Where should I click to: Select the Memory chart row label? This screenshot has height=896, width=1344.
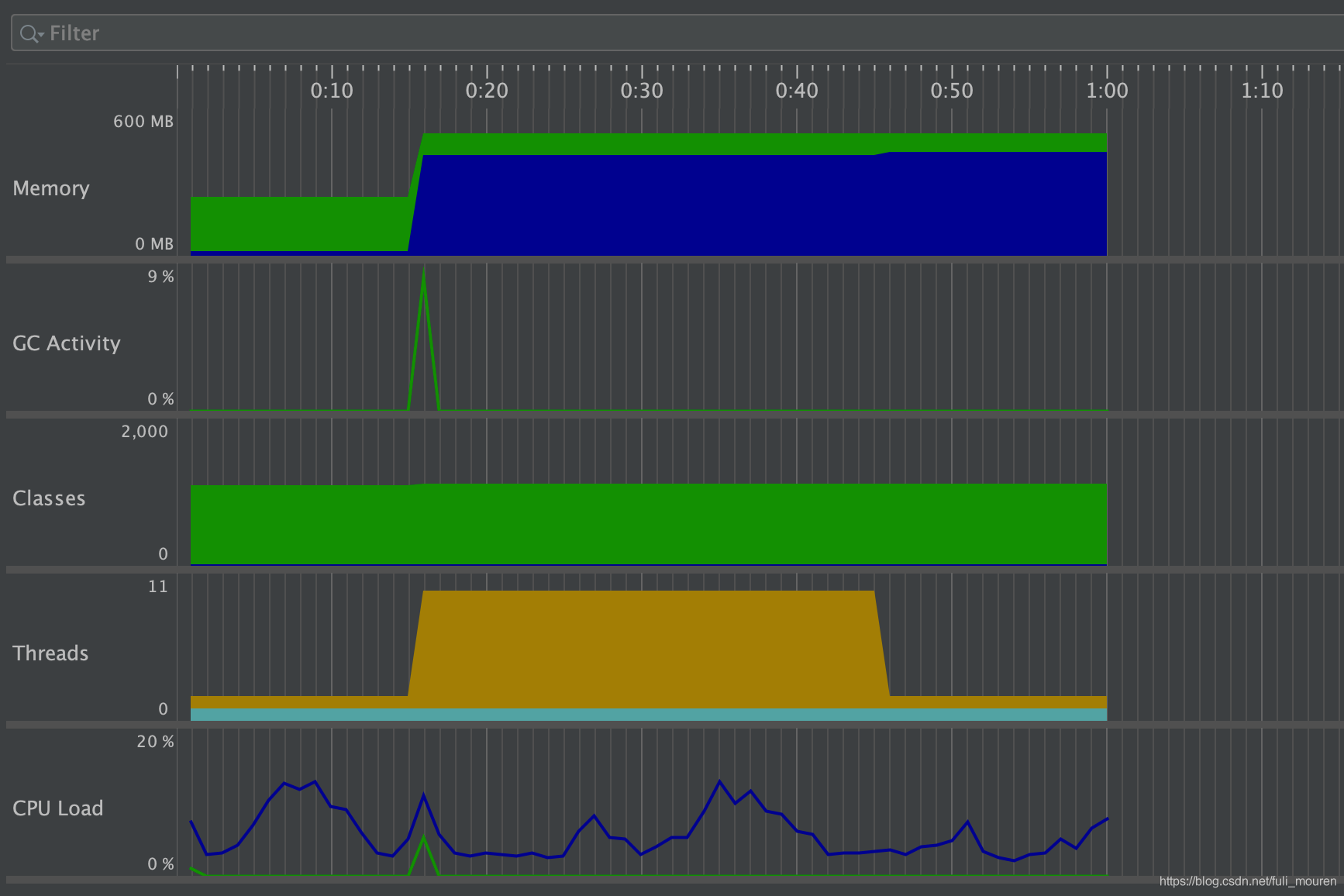[51, 188]
